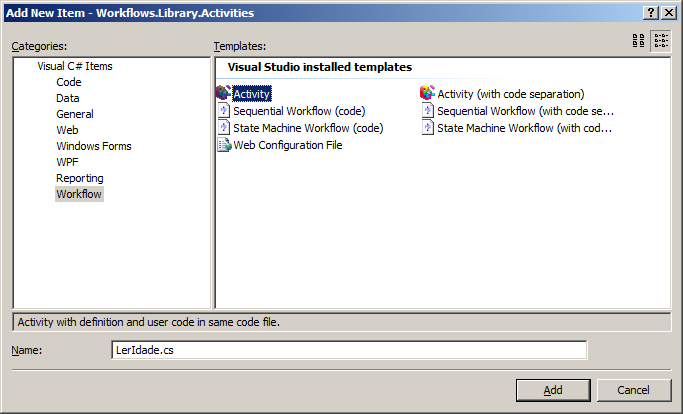
Task: Select the Reporting category
Action: tap(80, 178)
